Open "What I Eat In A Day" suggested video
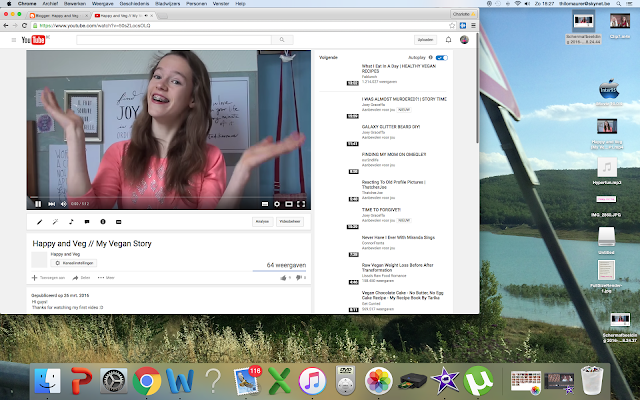This screenshot has height=400, width=640. coord(398,68)
